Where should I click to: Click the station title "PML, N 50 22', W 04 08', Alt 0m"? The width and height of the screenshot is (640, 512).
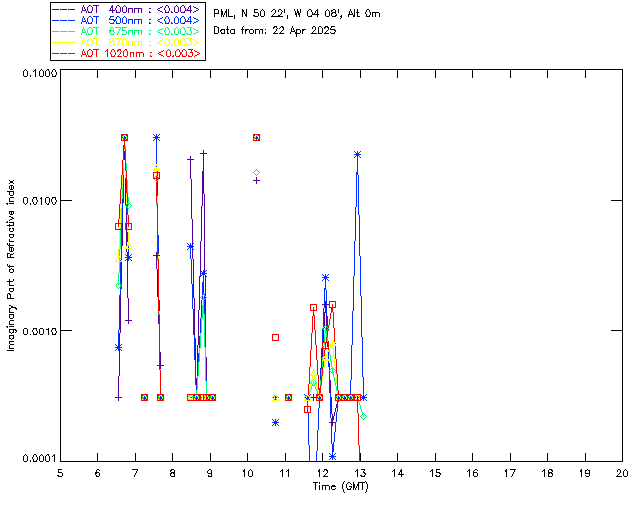coord(297,14)
